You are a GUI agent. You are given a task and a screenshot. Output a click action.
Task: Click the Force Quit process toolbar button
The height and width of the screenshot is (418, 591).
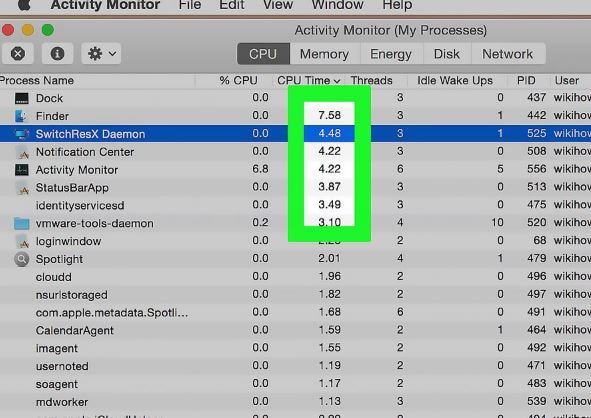(18, 54)
